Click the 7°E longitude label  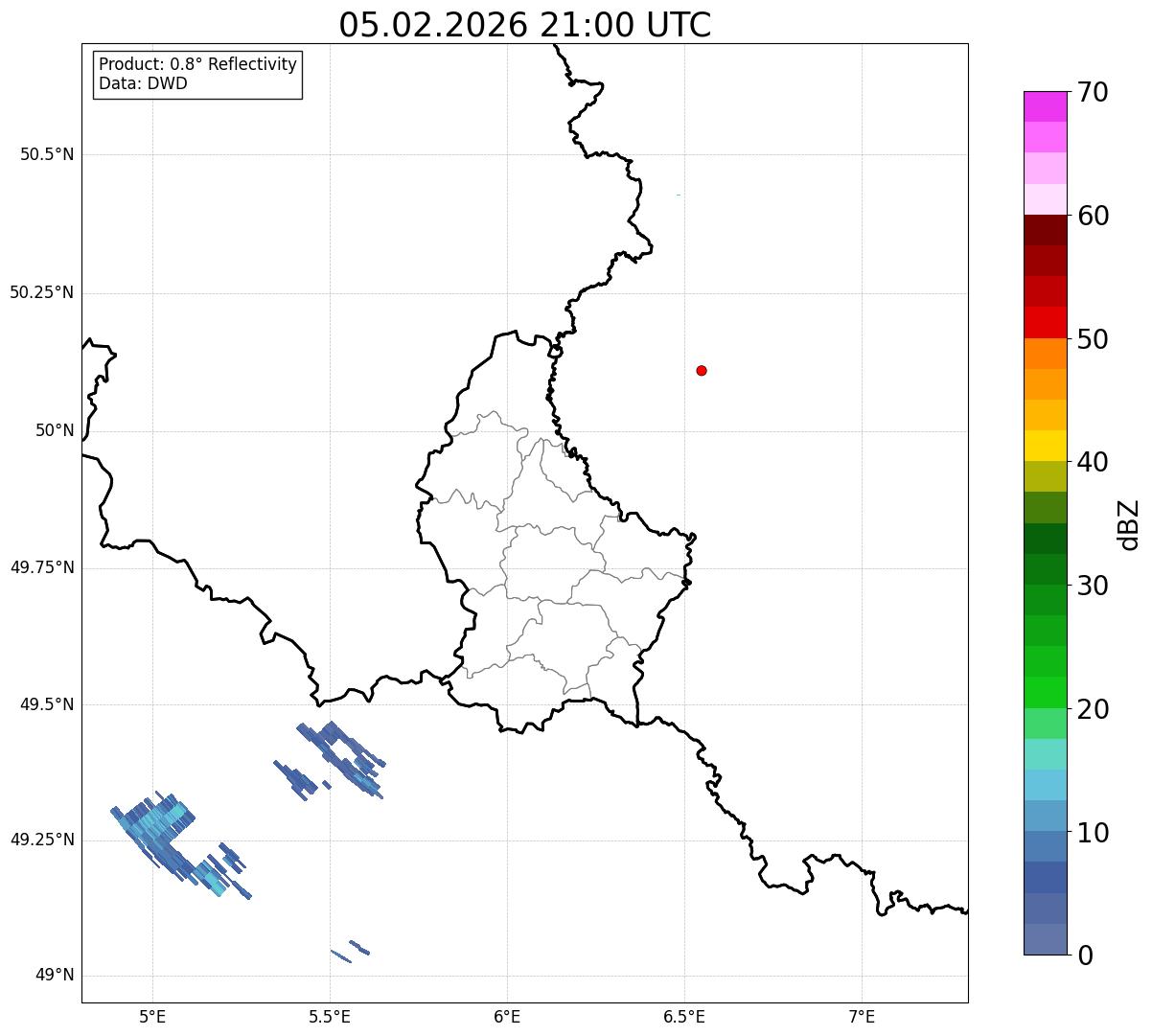tap(862, 1016)
